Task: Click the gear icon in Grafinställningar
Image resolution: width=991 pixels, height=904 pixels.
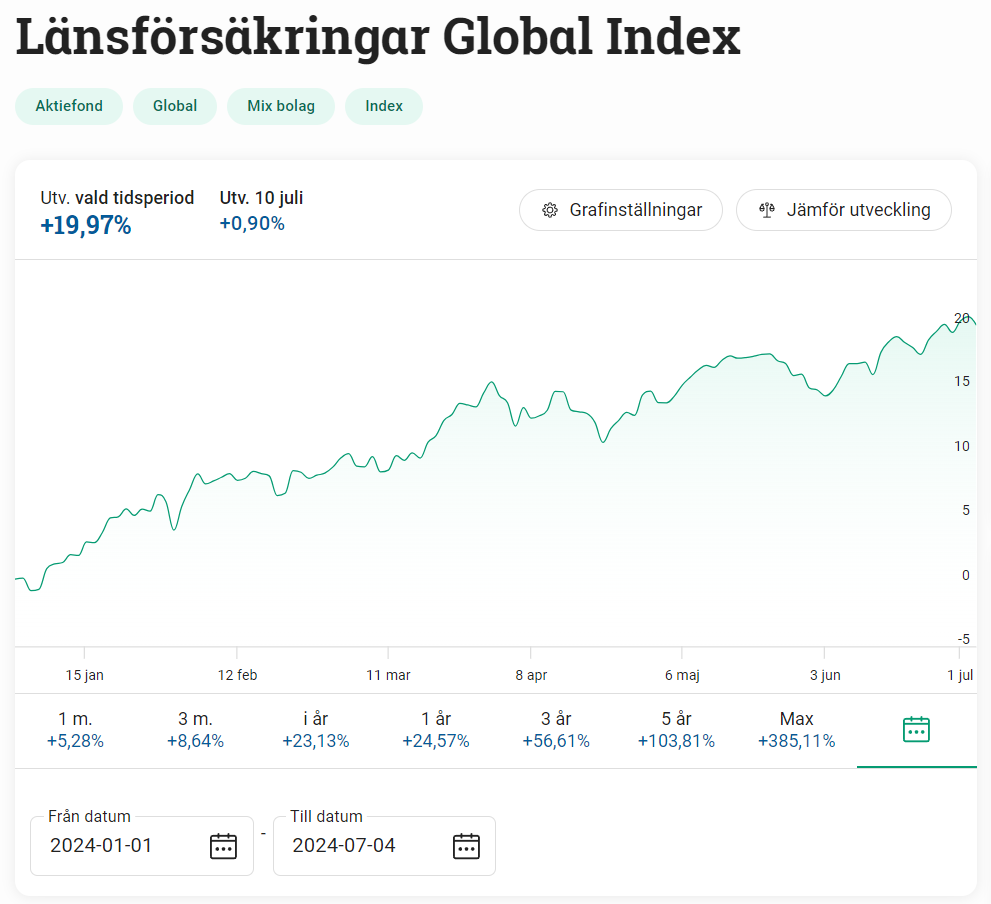Action: coord(549,210)
